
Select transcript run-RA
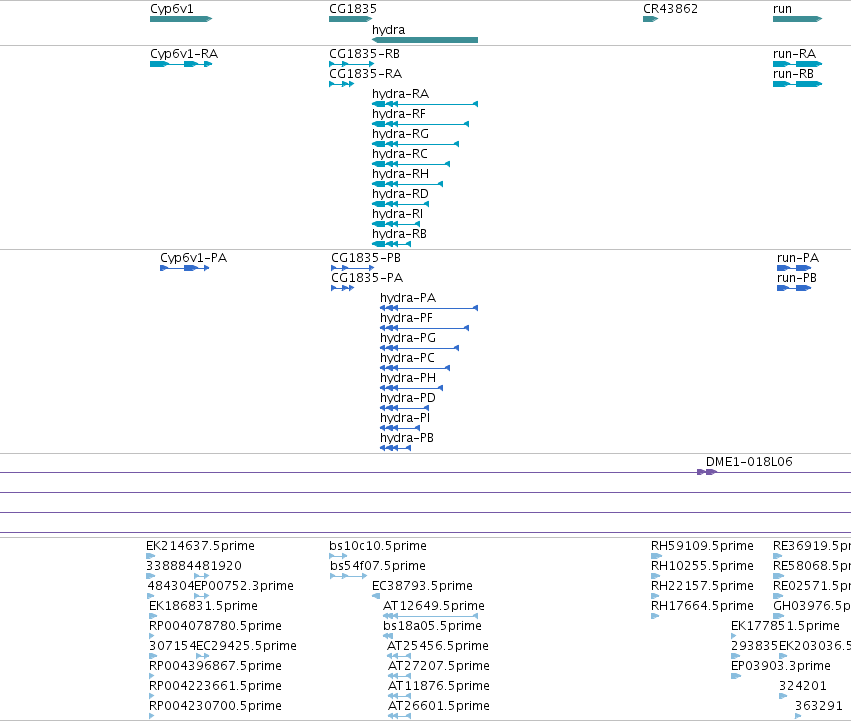(x=797, y=64)
